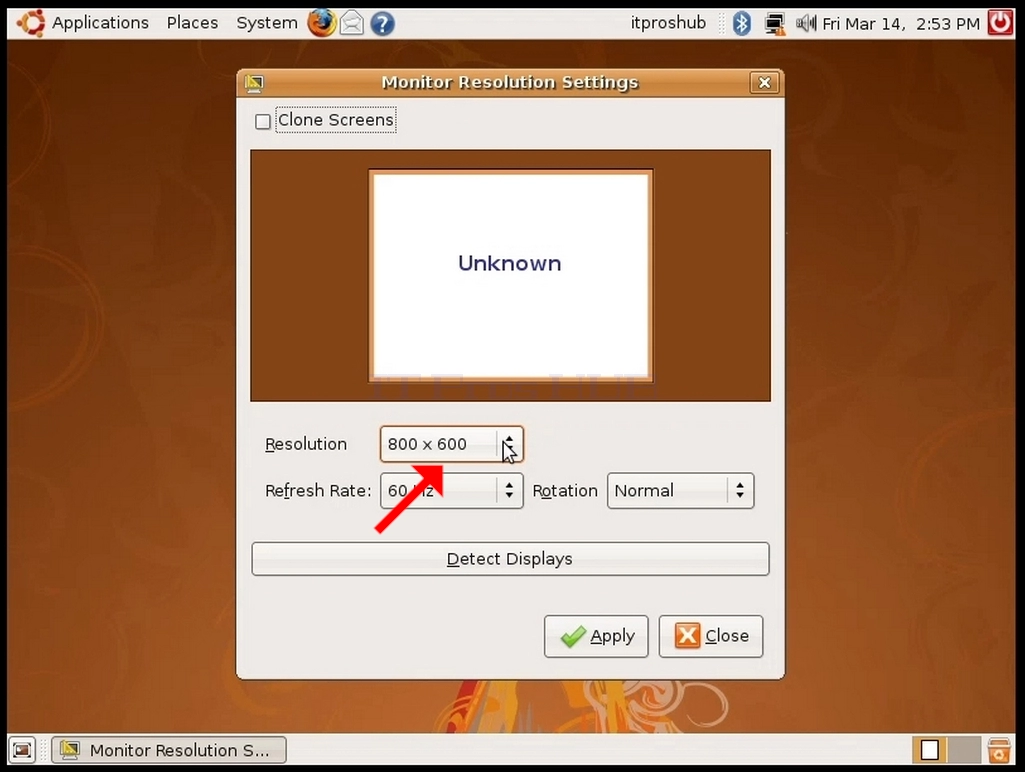1025x772 pixels.
Task: Expand the Refresh Rate dropdown
Action: 452,491
